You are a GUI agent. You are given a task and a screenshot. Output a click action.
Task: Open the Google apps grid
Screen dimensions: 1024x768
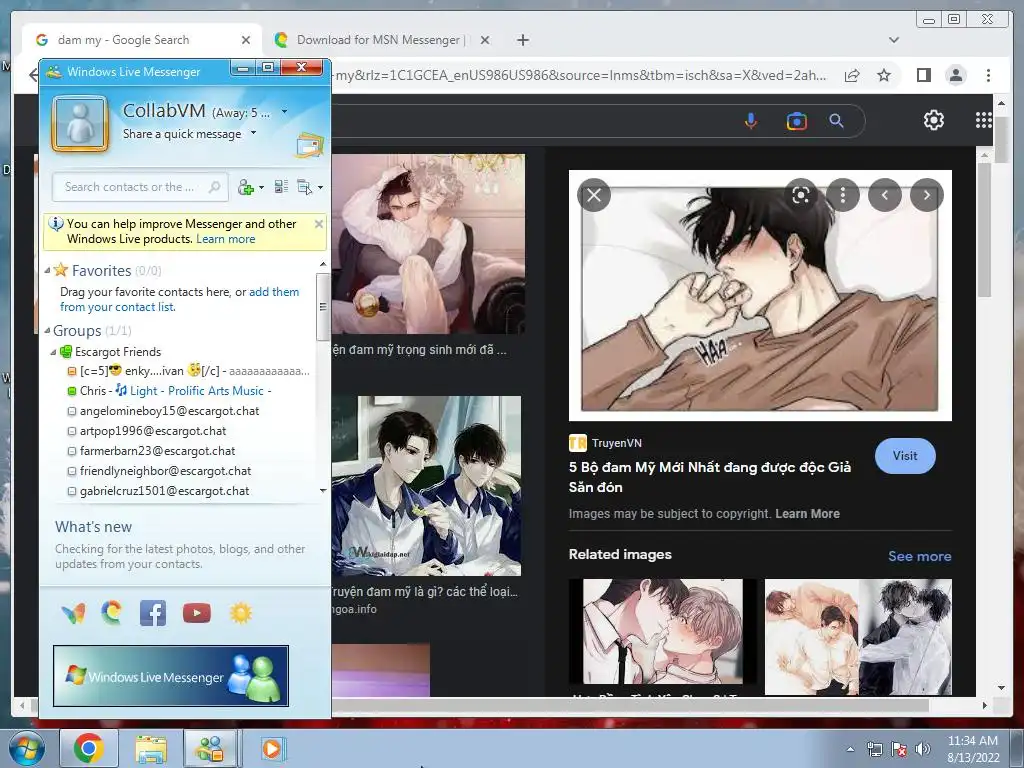pos(984,120)
